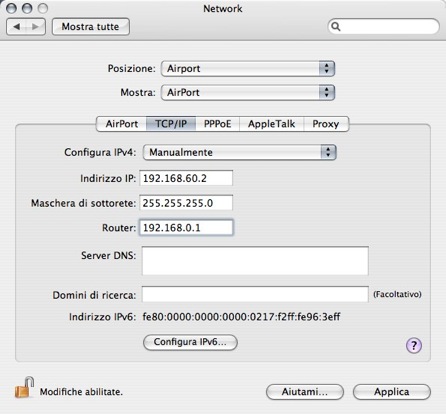The height and width of the screenshot is (414, 446).
Task: Click the back navigation arrow
Action: click(16, 27)
